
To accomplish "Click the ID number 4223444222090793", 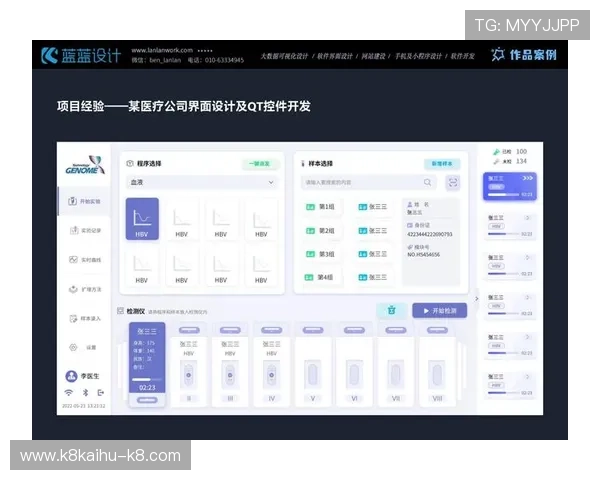I will click(x=429, y=234).
